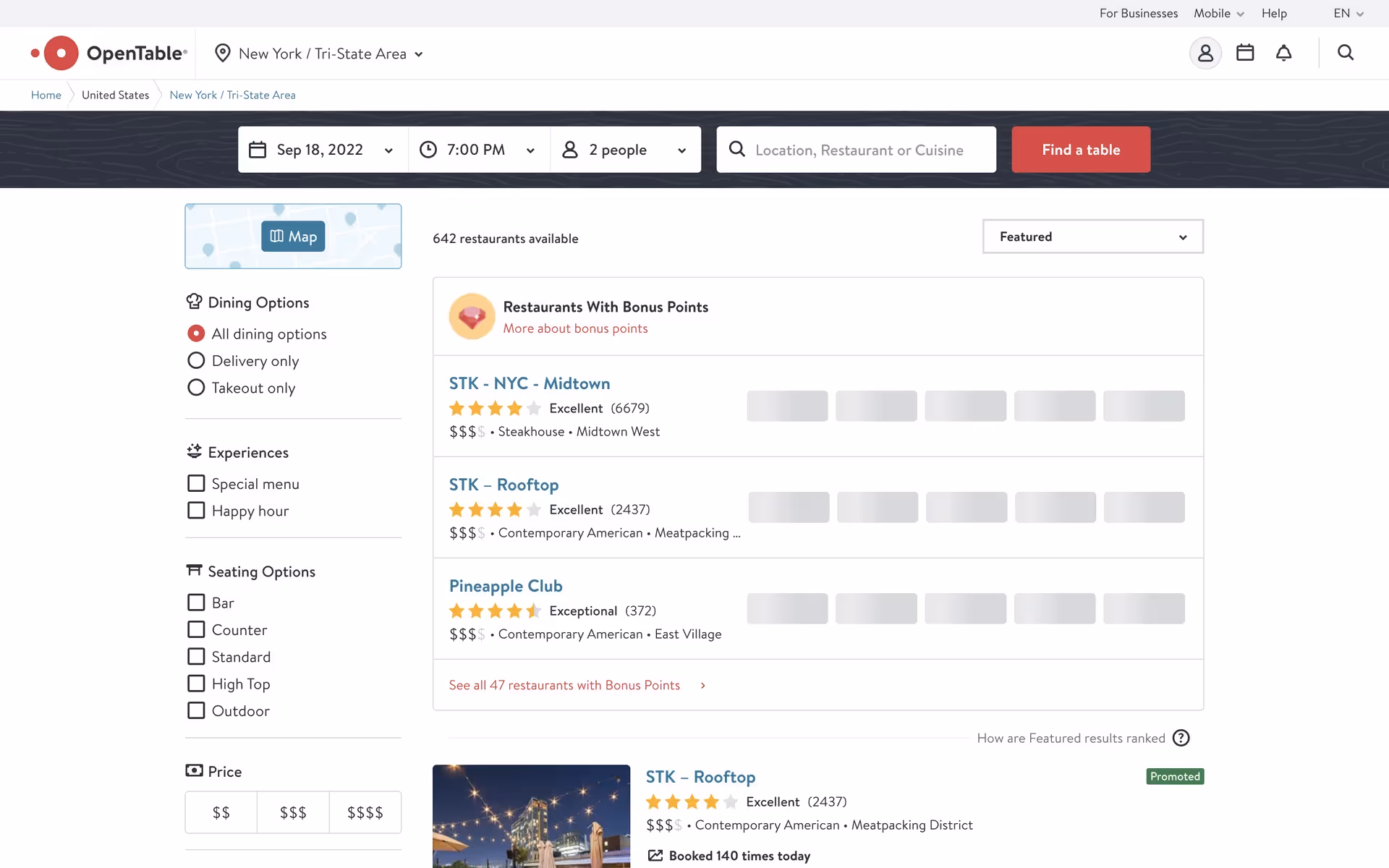This screenshot has width=1389, height=868.
Task: Click the Location, Restaurant or Cuisine field
Action: tap(859, 150)
